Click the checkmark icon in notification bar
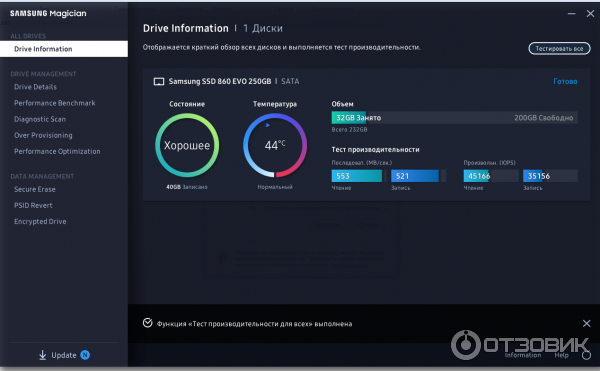 click(x=147, y=323)
